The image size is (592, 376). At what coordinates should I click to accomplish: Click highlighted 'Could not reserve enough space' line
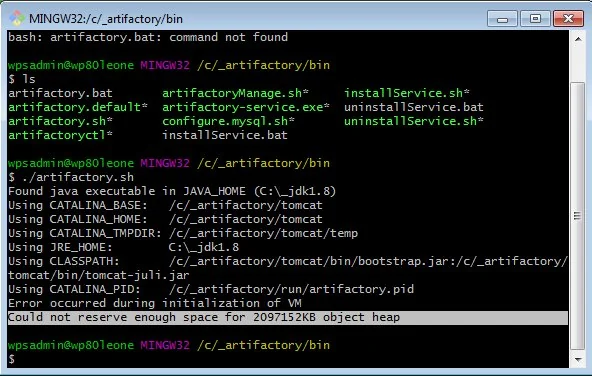point(288,317)
